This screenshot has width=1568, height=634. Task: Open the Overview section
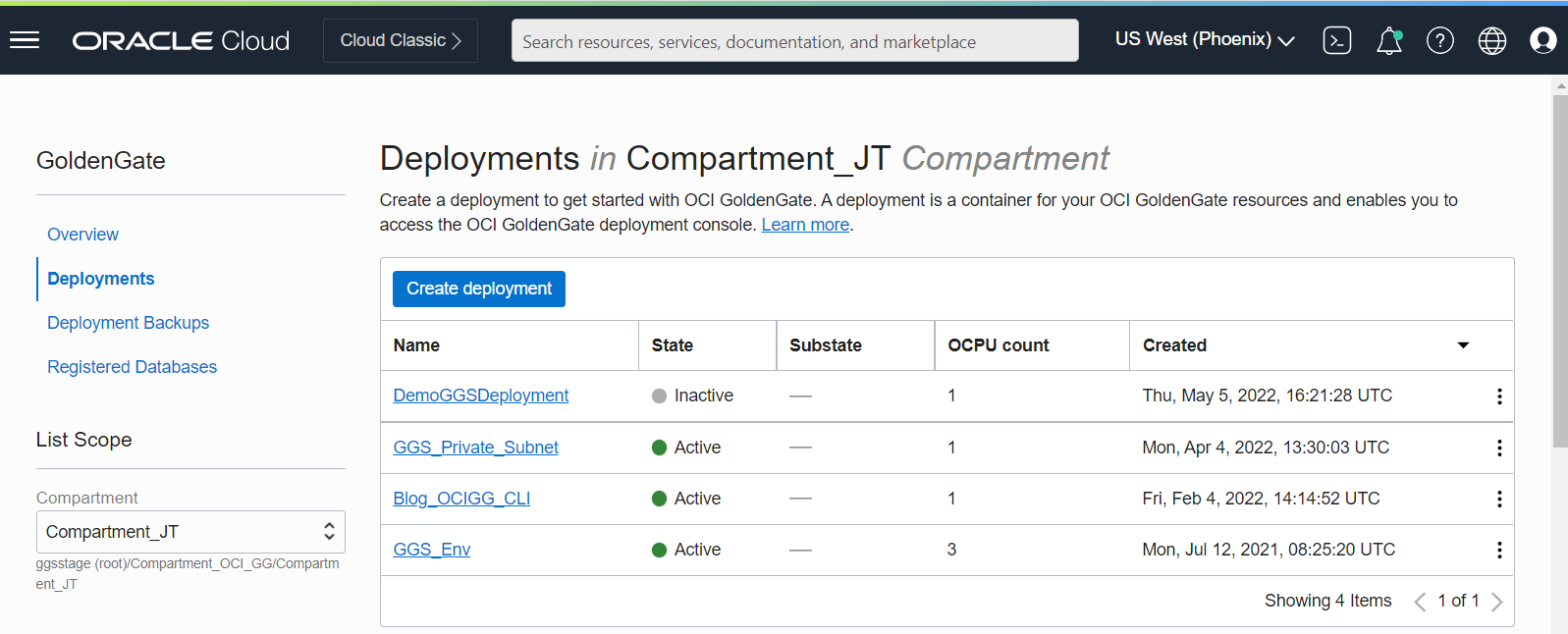coord(82,235)
